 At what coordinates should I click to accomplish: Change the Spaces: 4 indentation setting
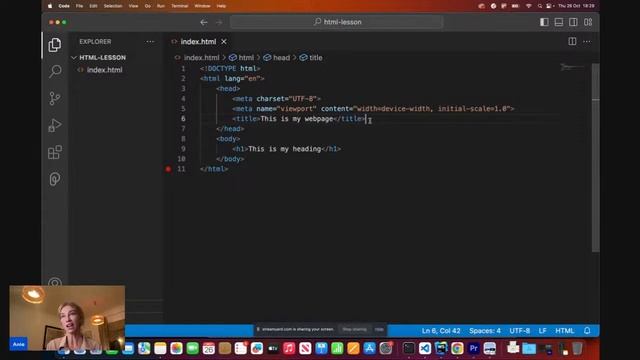pos(485,331)
